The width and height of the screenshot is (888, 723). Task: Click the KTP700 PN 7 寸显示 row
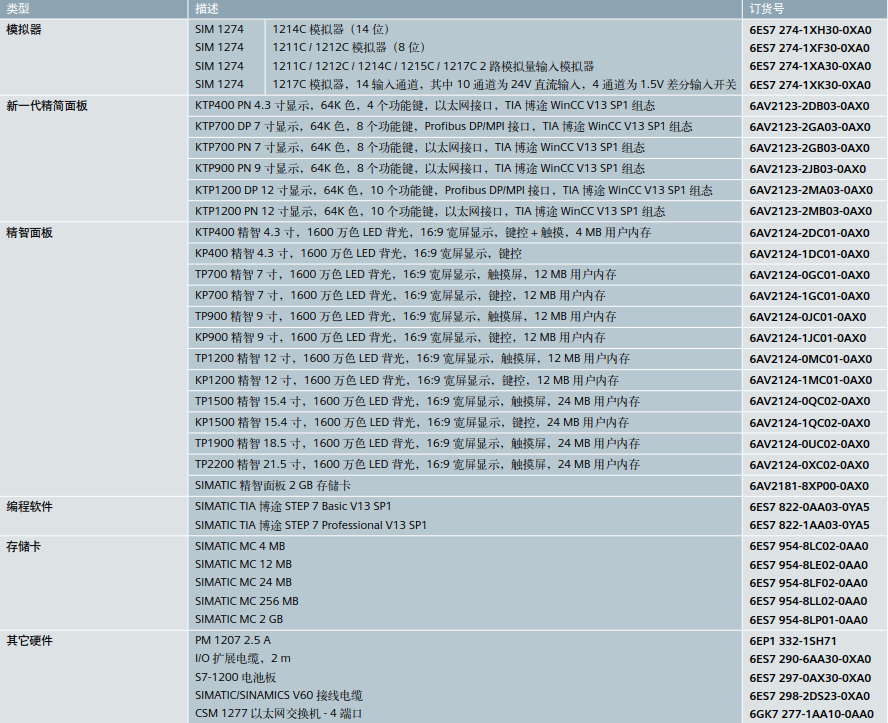(465, 148)
